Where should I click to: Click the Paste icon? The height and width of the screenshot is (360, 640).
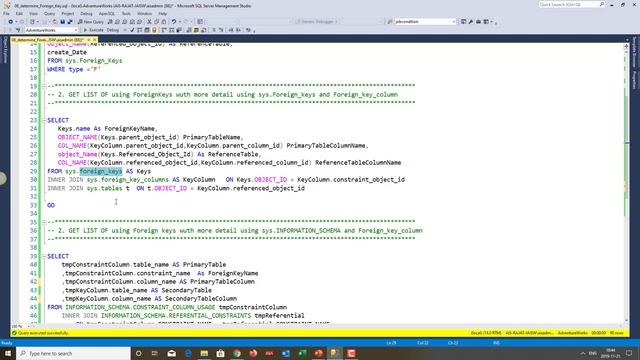[164, 22]
